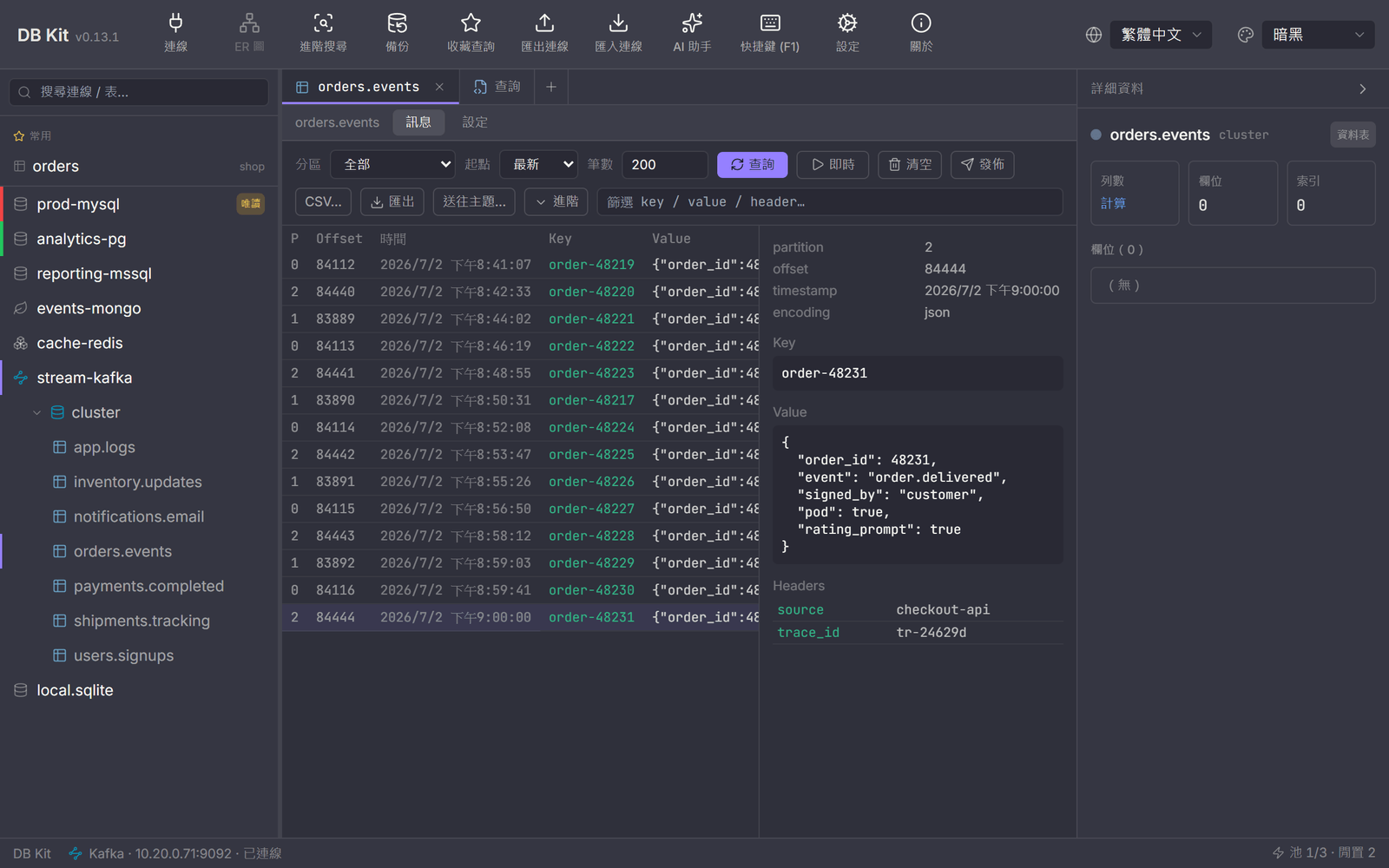Click the filter key/value/header field

pos(830,201)
